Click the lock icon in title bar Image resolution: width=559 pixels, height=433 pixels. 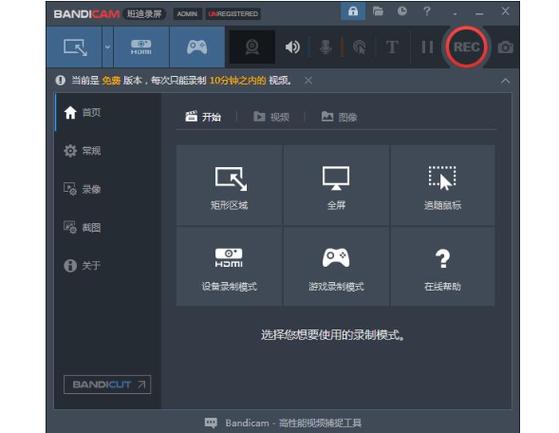(x=353, y=11)
